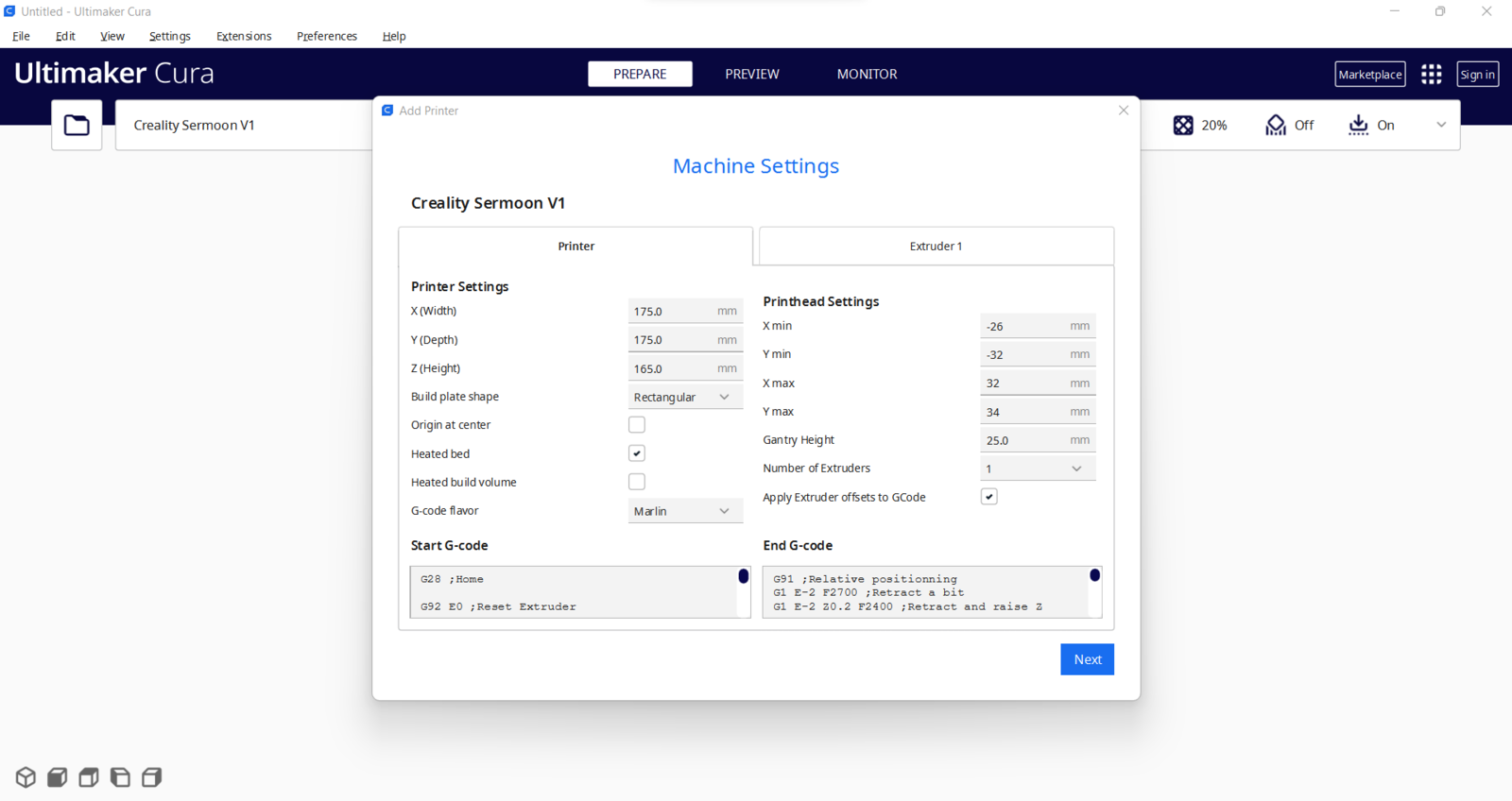Image resolution: width=1512 pixels, height=801 pixels.
Task: Switch to right side view cube icon
Action: click(x=151, y=777)
